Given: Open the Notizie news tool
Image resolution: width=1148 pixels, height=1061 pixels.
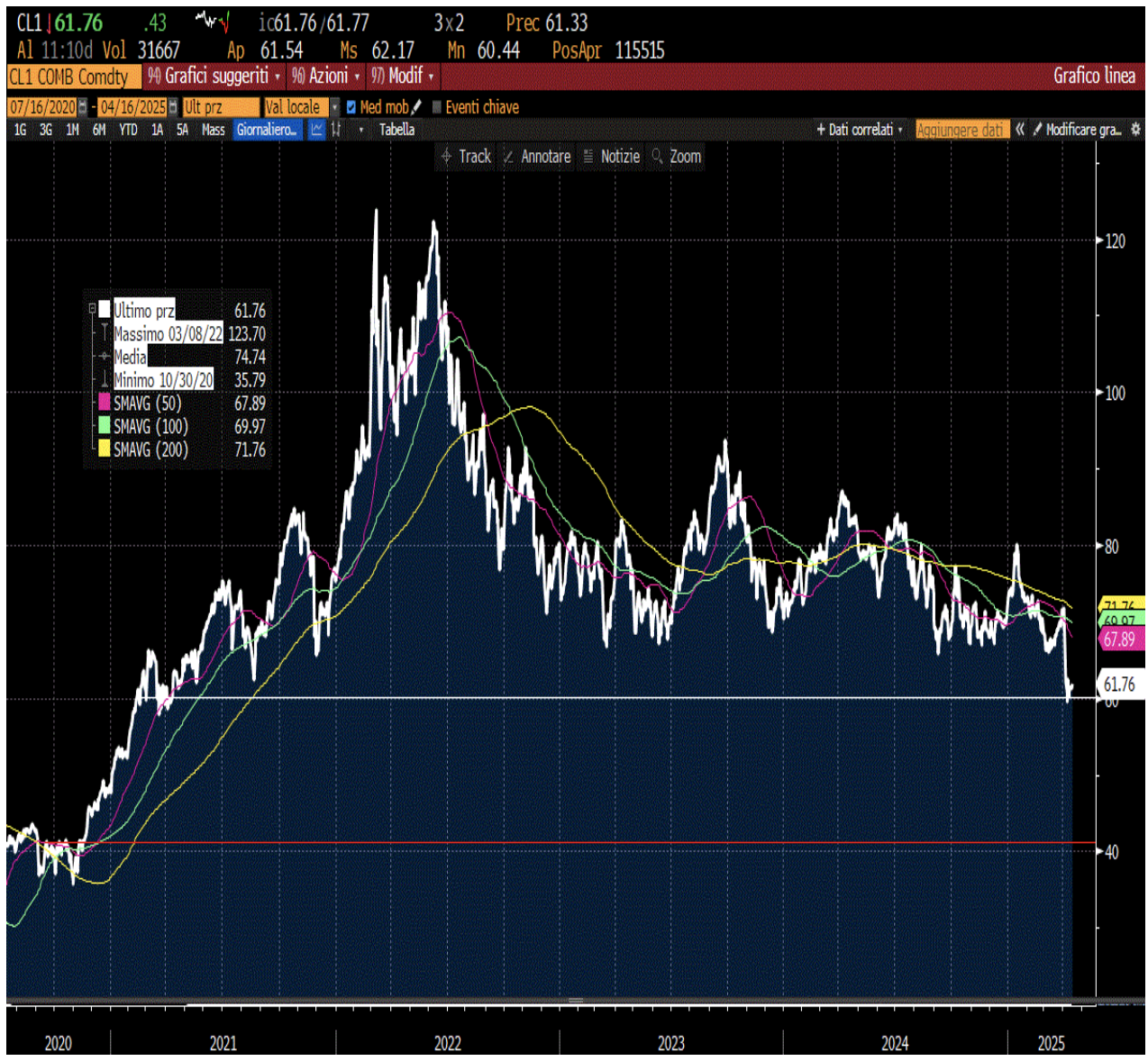Looking at the screenshot, I should coord(611,157).
